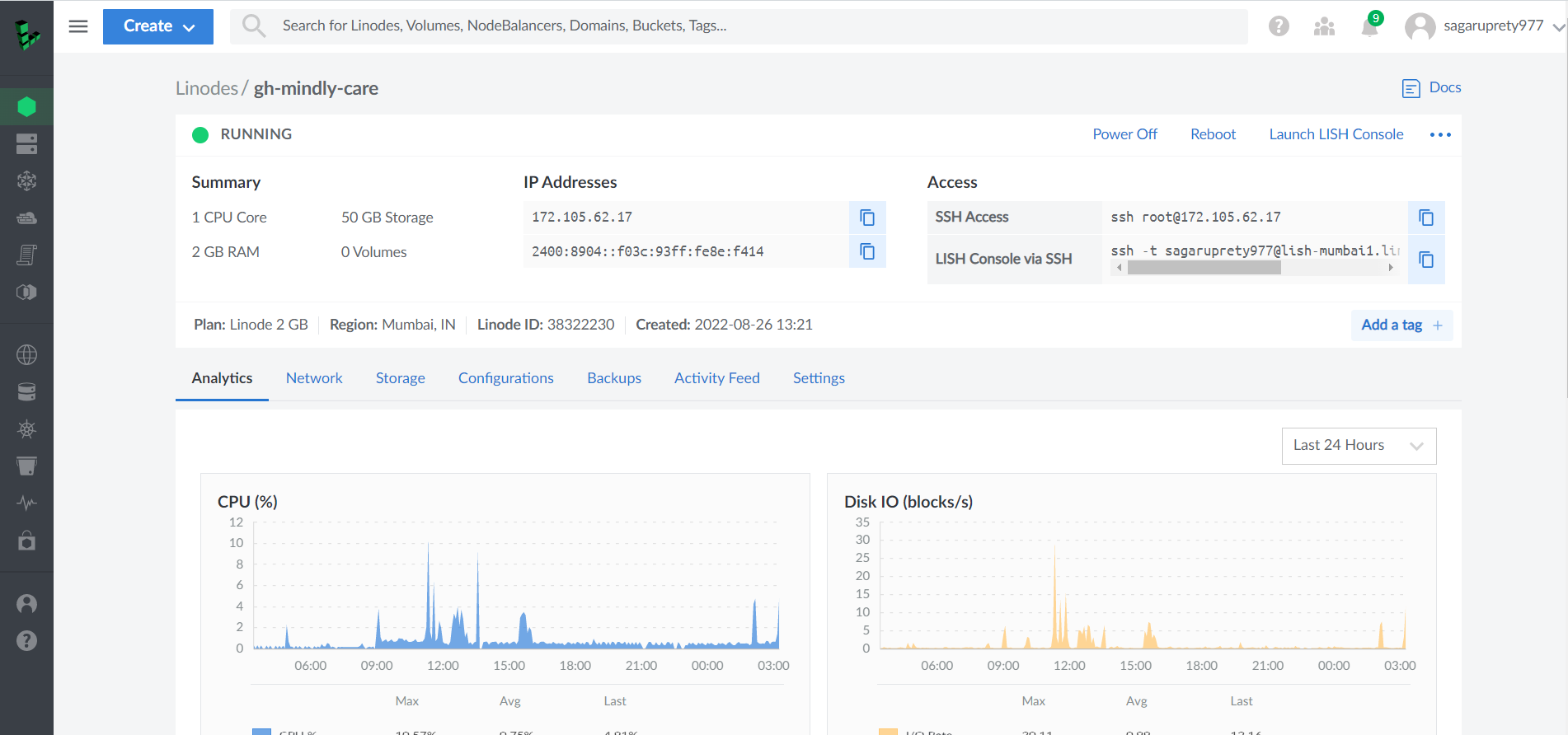The image size is (1568, 735).
Task: Click the 'Plan: Linode 2 GB' text
Action: point(251,325)
